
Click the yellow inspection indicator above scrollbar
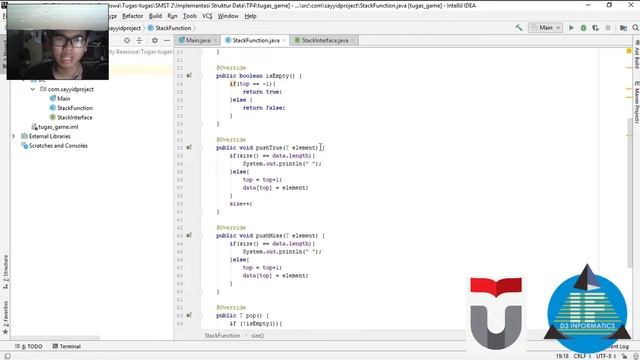point(629,51)
